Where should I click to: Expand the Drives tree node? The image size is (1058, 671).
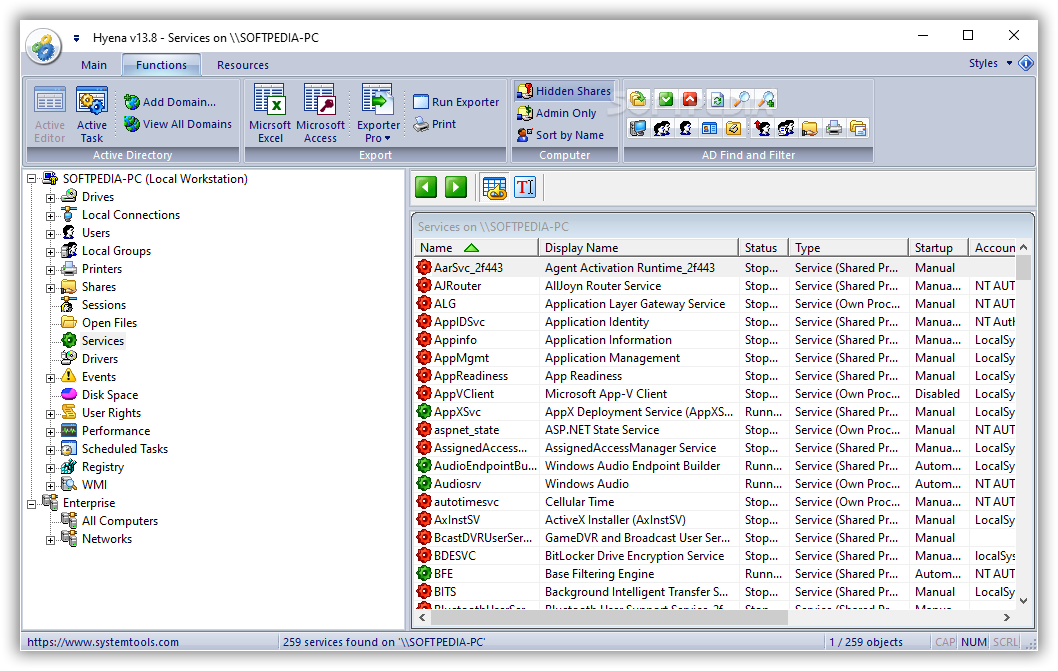(x=51, y=198)
